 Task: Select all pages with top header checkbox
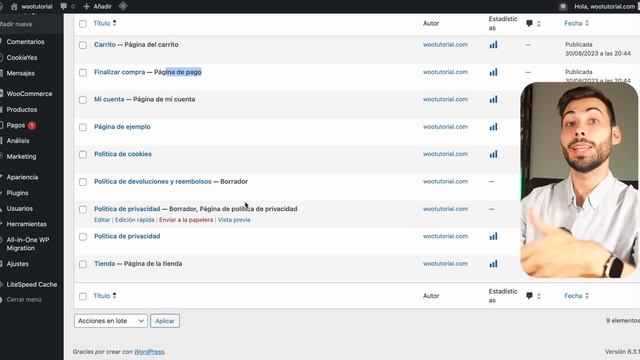pyautogui.click(x=83, y=24)
